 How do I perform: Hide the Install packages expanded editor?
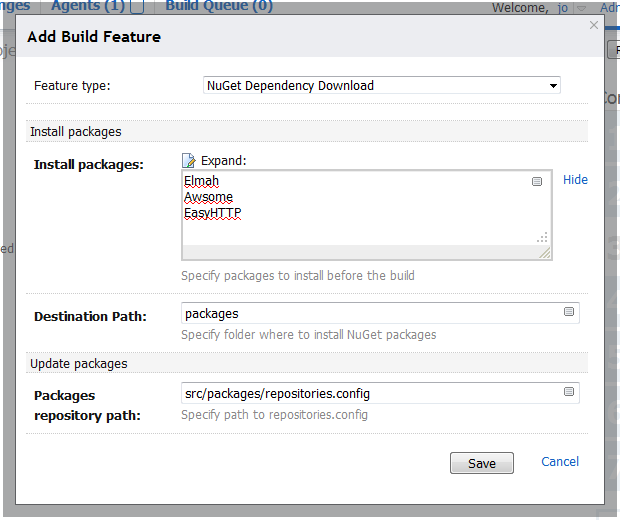(575, 180)
